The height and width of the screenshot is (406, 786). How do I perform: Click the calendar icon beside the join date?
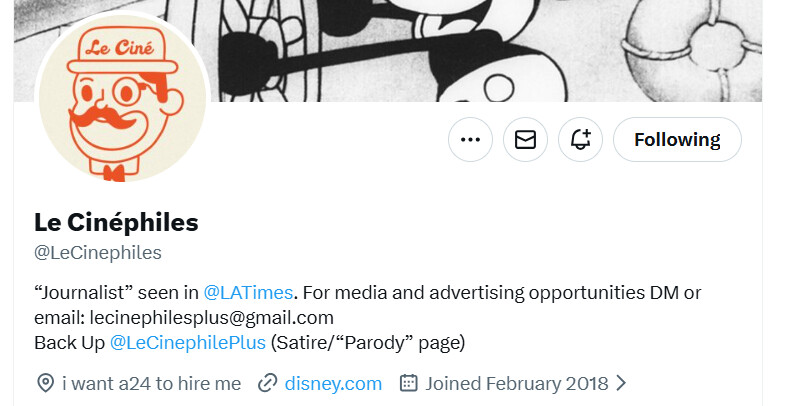(408, 383)
